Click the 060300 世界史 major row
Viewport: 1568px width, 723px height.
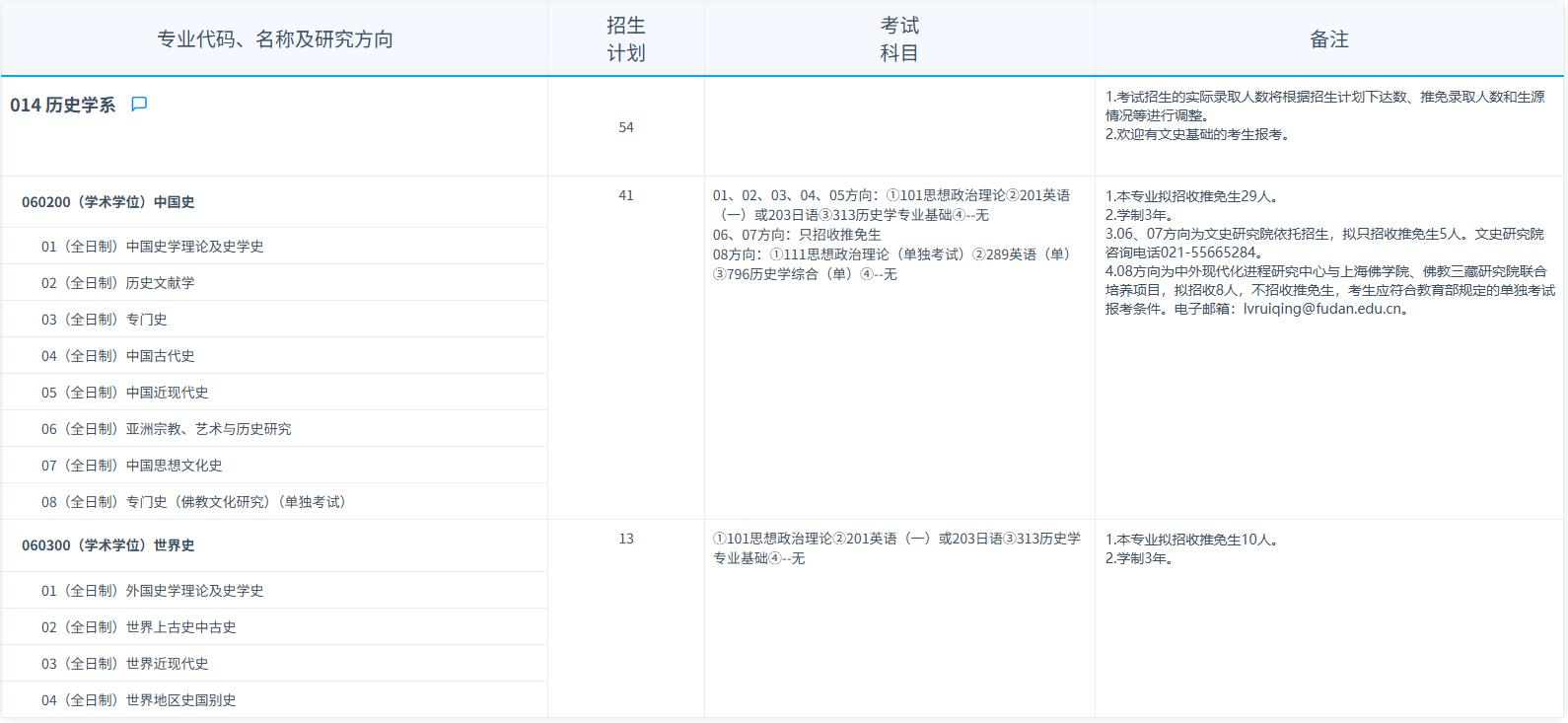(x=108, y=545)
